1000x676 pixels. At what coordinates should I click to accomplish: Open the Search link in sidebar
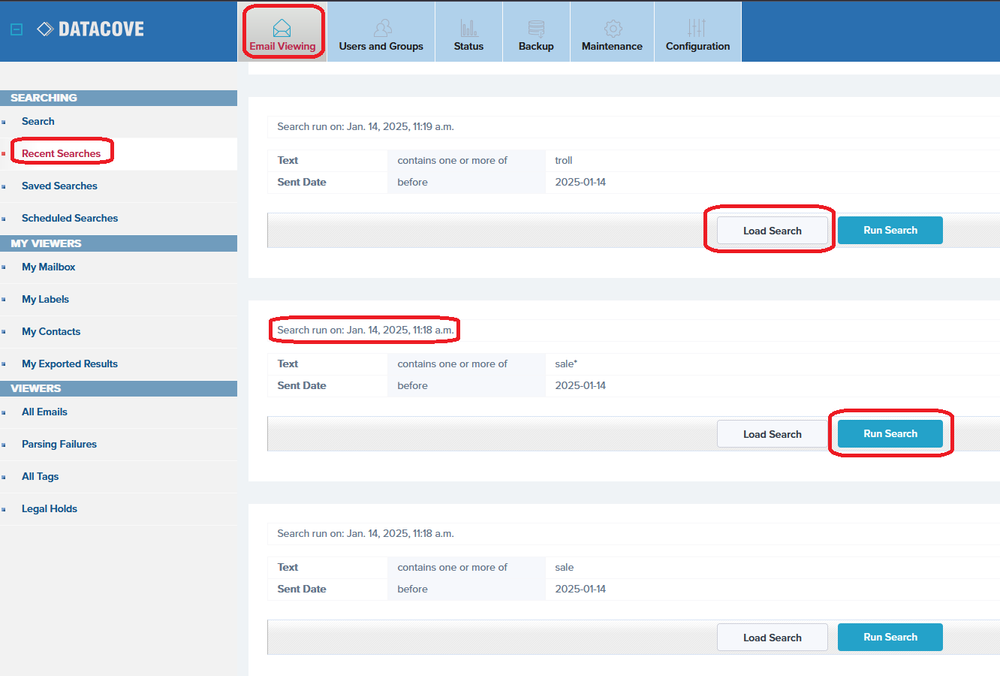(38, 121)
